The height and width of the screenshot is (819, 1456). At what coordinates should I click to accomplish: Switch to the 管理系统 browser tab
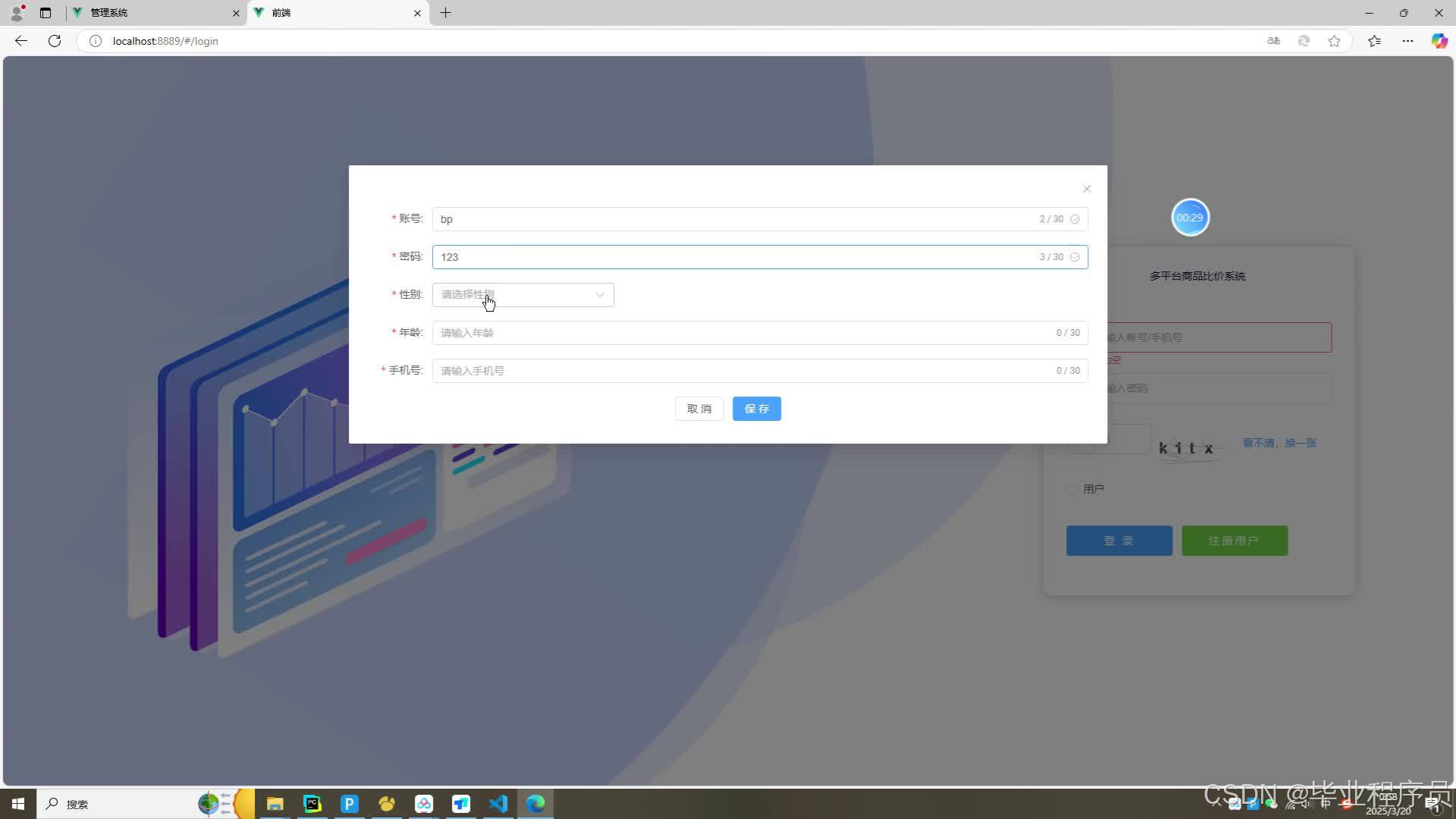click(152, 13)
